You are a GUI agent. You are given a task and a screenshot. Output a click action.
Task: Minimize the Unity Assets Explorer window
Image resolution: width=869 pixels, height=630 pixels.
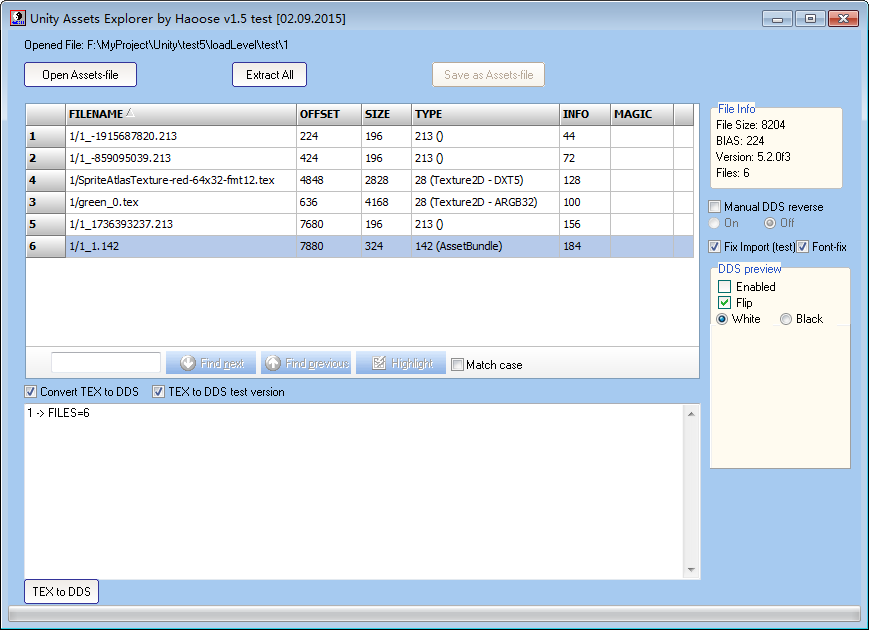(x=777, y=19)
